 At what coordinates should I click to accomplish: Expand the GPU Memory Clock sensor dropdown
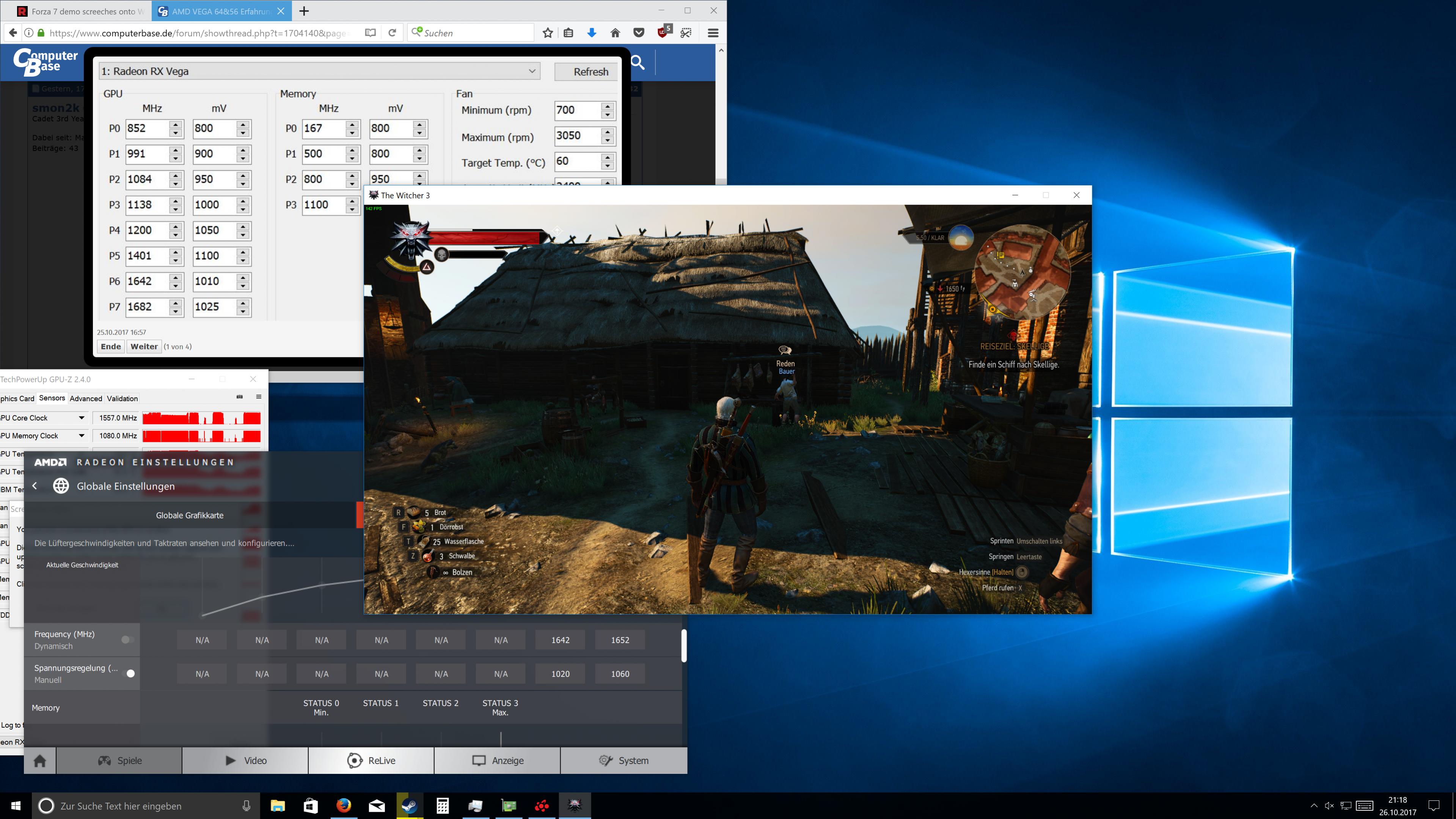coord(82,436)
